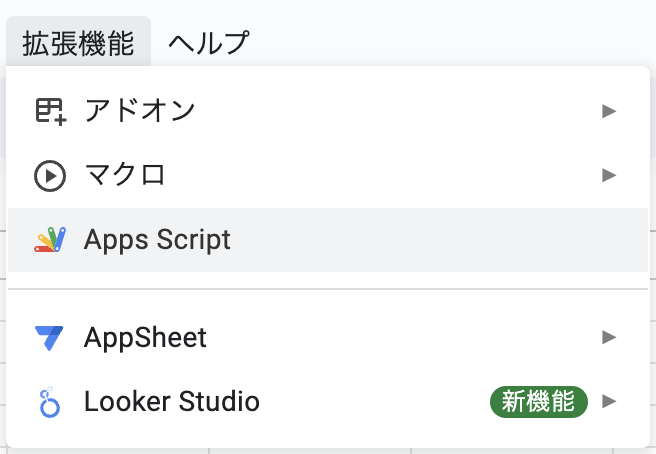
Task: Open Apps Script from the menu
Action: 328,240
